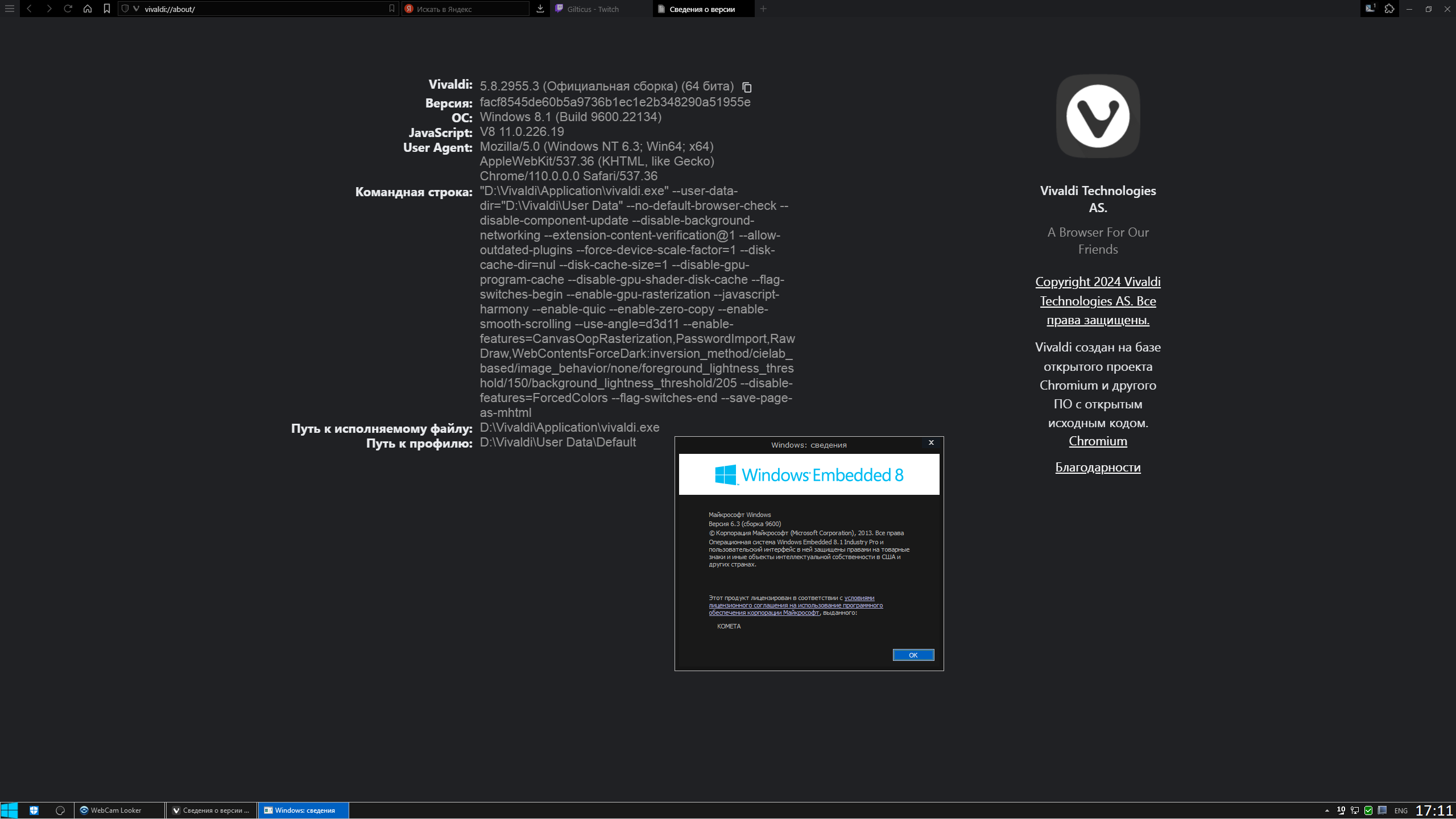Click the executable path D:\Vivaldi\Application\vivaldi.exe
Screen dimensions: 1456x819
click(x=569, y=427)
